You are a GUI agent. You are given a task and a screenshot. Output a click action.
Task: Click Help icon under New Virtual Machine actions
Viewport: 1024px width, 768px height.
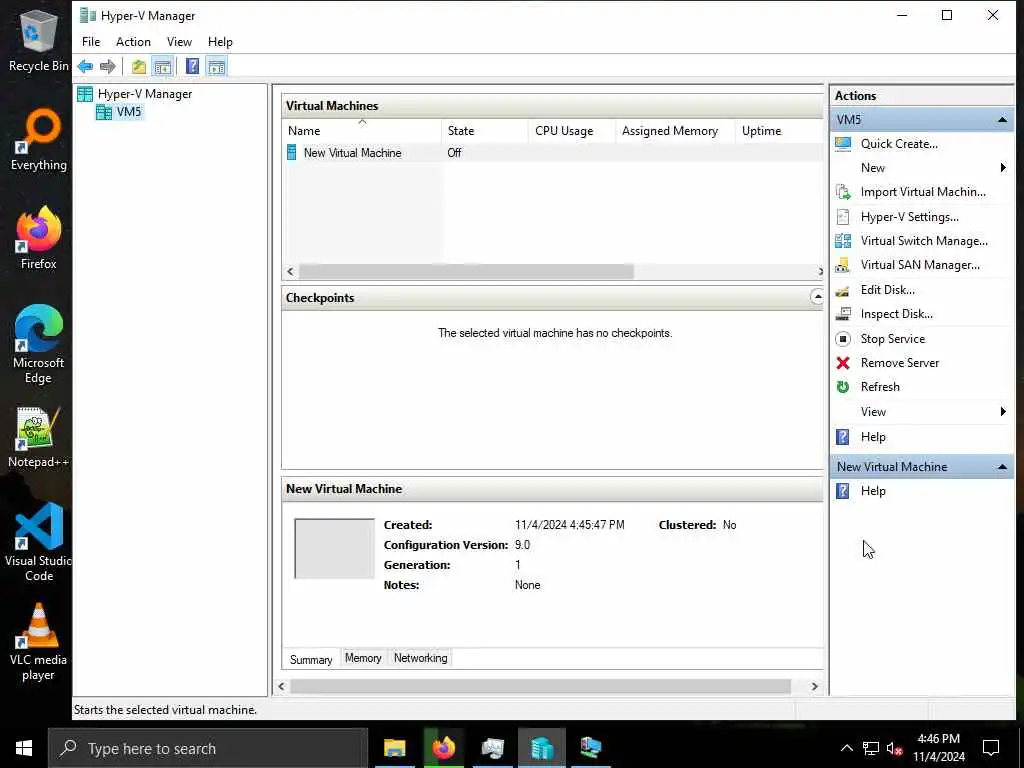click(x=843, y=491)
